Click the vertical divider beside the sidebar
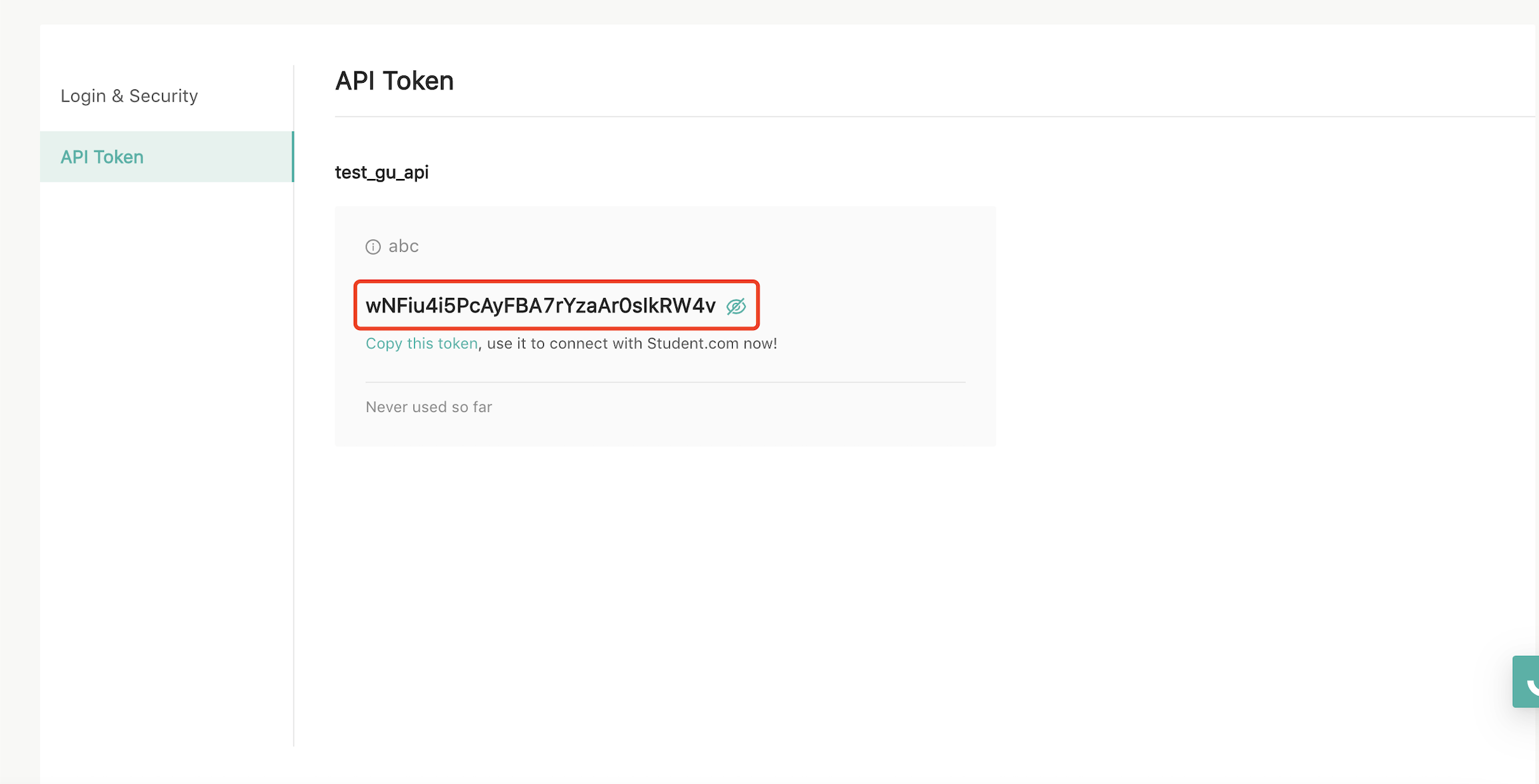 point(294,467)
